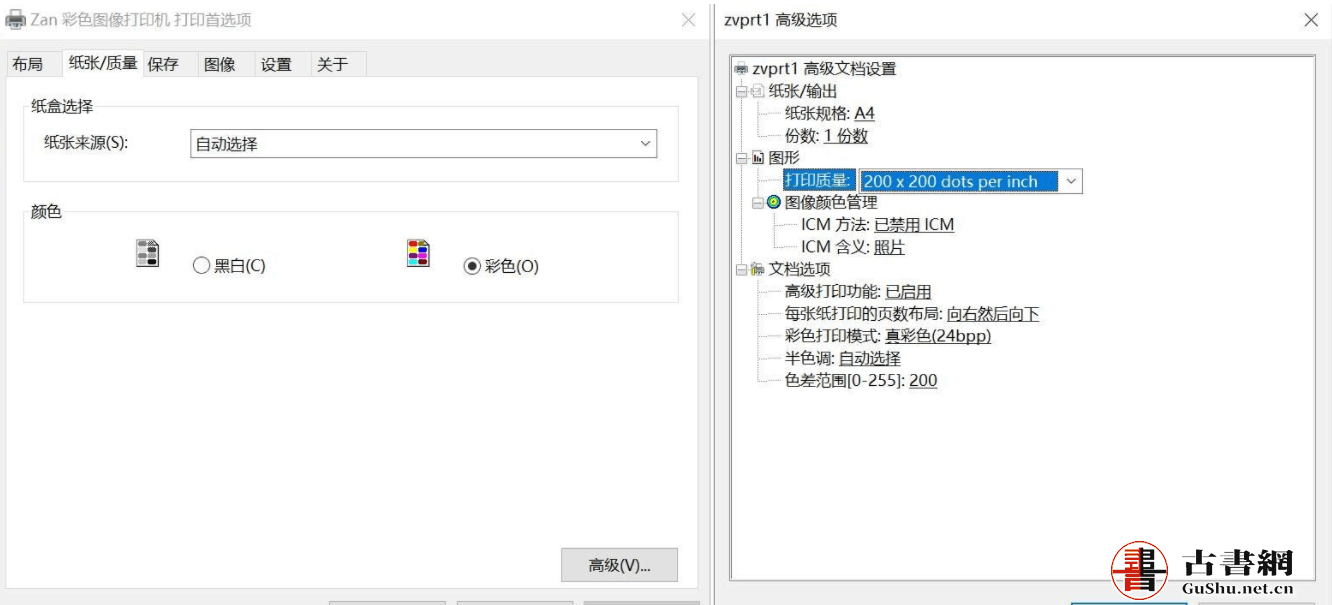Click the 纸张/输出 paper output icon

tap(757, 91)
